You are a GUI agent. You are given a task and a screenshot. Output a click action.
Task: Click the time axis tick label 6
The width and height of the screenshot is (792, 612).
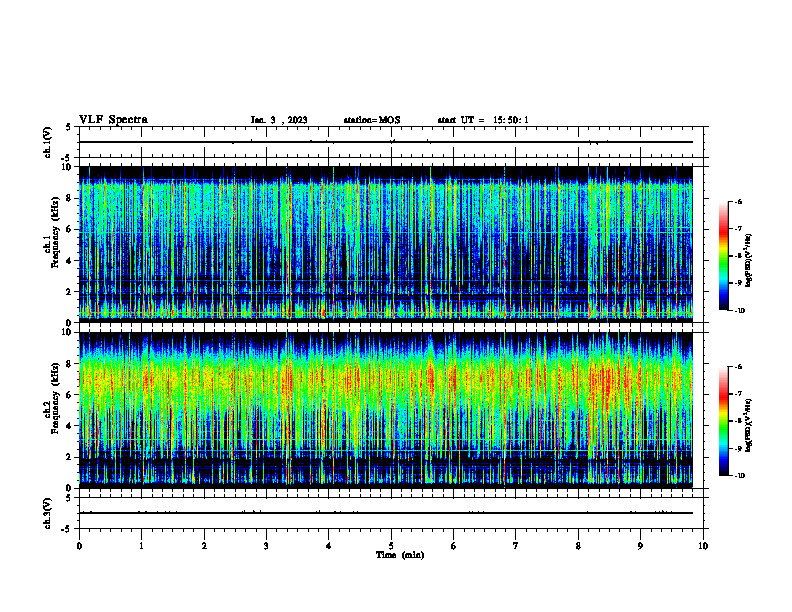coord(454,546)
